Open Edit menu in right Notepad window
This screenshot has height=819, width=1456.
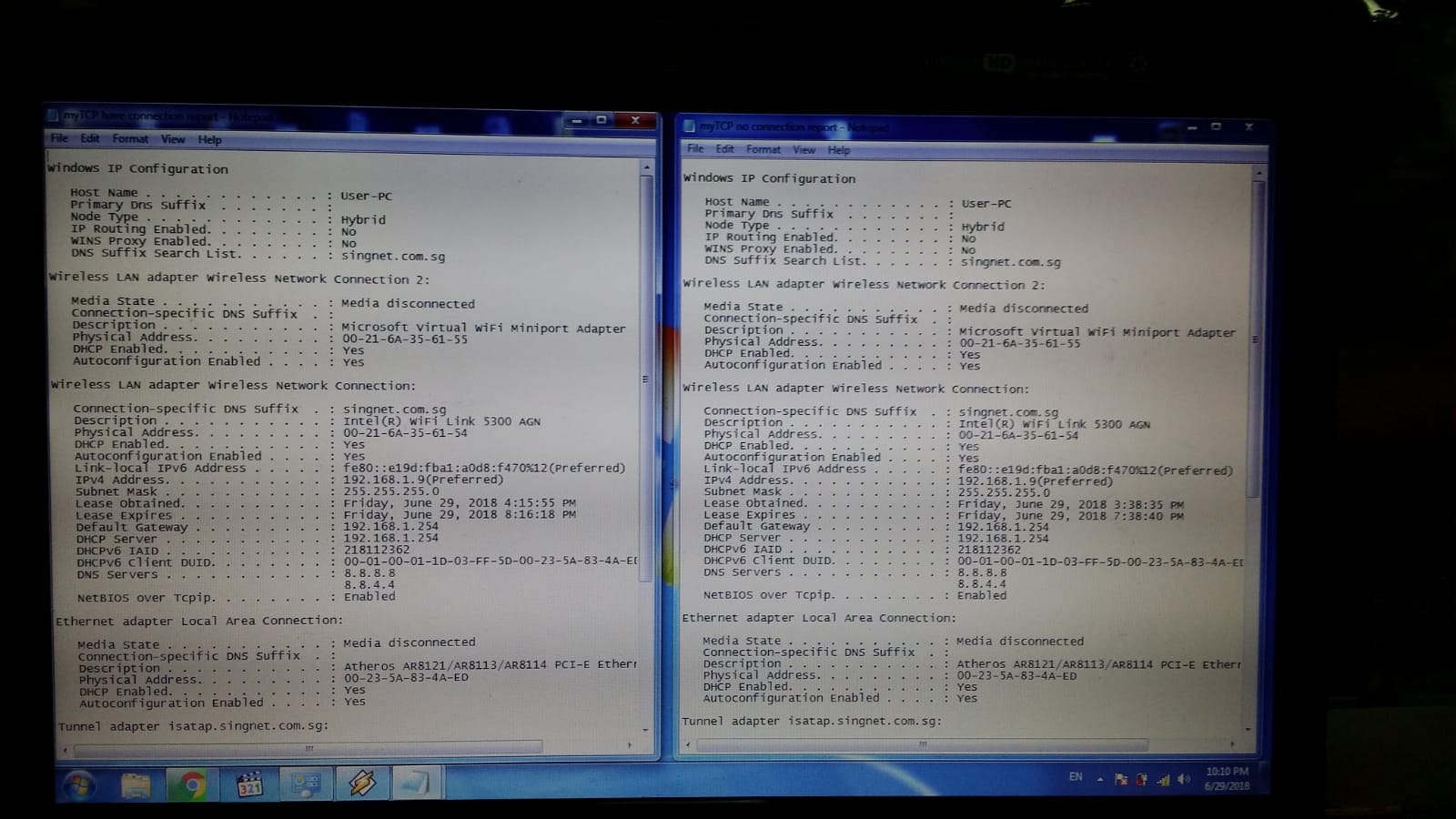click(x=724, y=148)
